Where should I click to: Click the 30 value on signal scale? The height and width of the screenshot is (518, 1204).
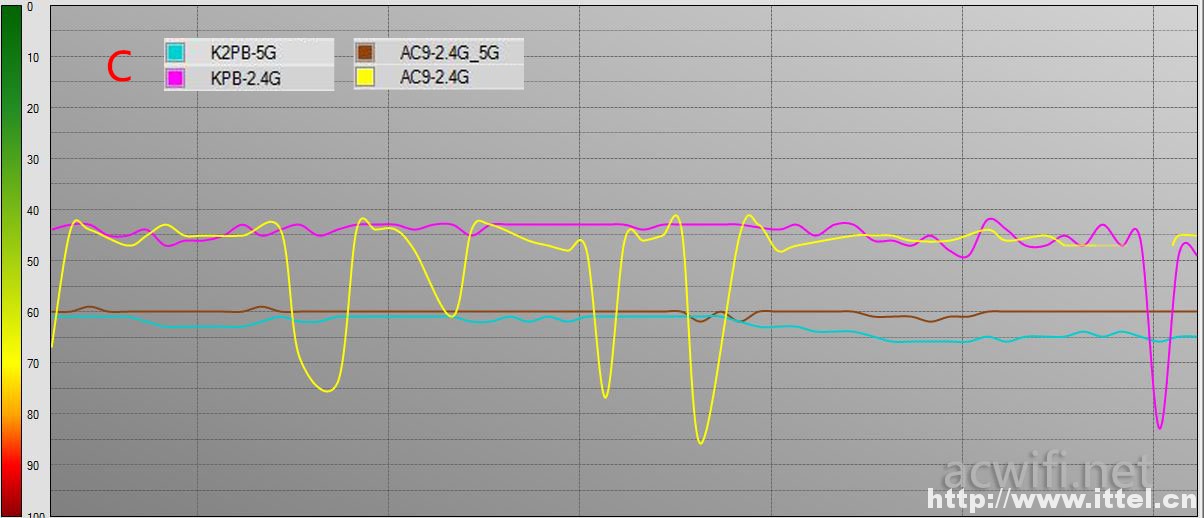click(x=33, y=159)
